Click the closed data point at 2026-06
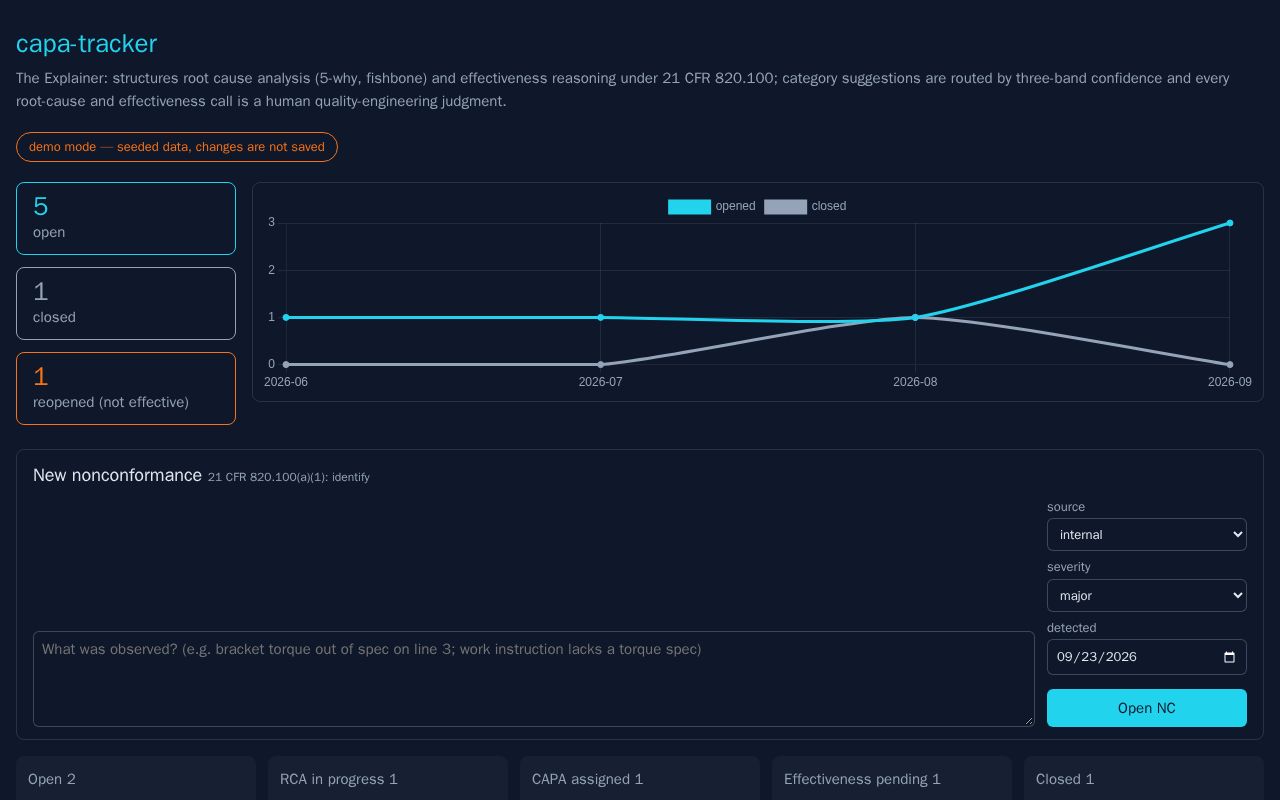This screenshot has height=800, width=1280. 286,364
